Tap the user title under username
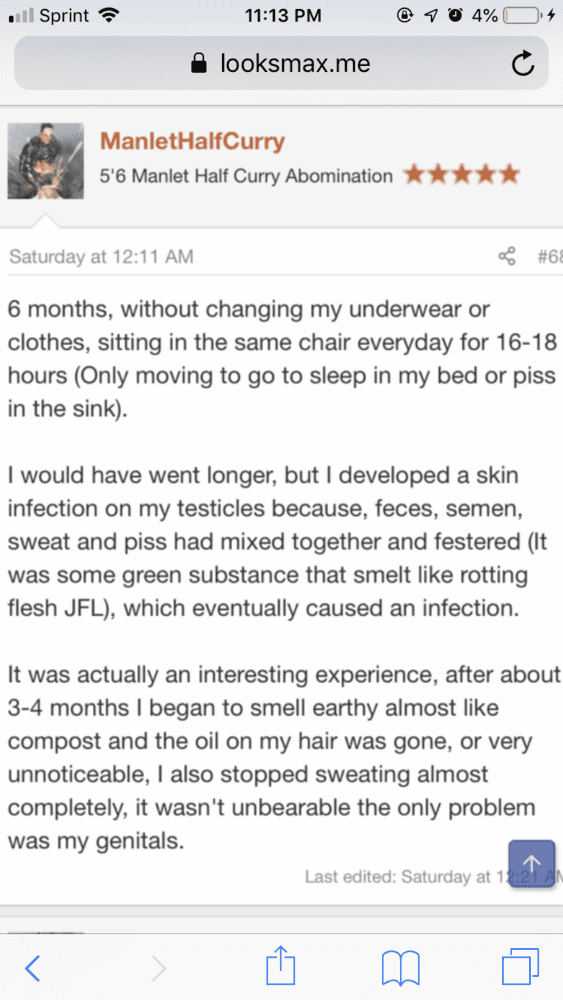 click(x=246, y=175)
